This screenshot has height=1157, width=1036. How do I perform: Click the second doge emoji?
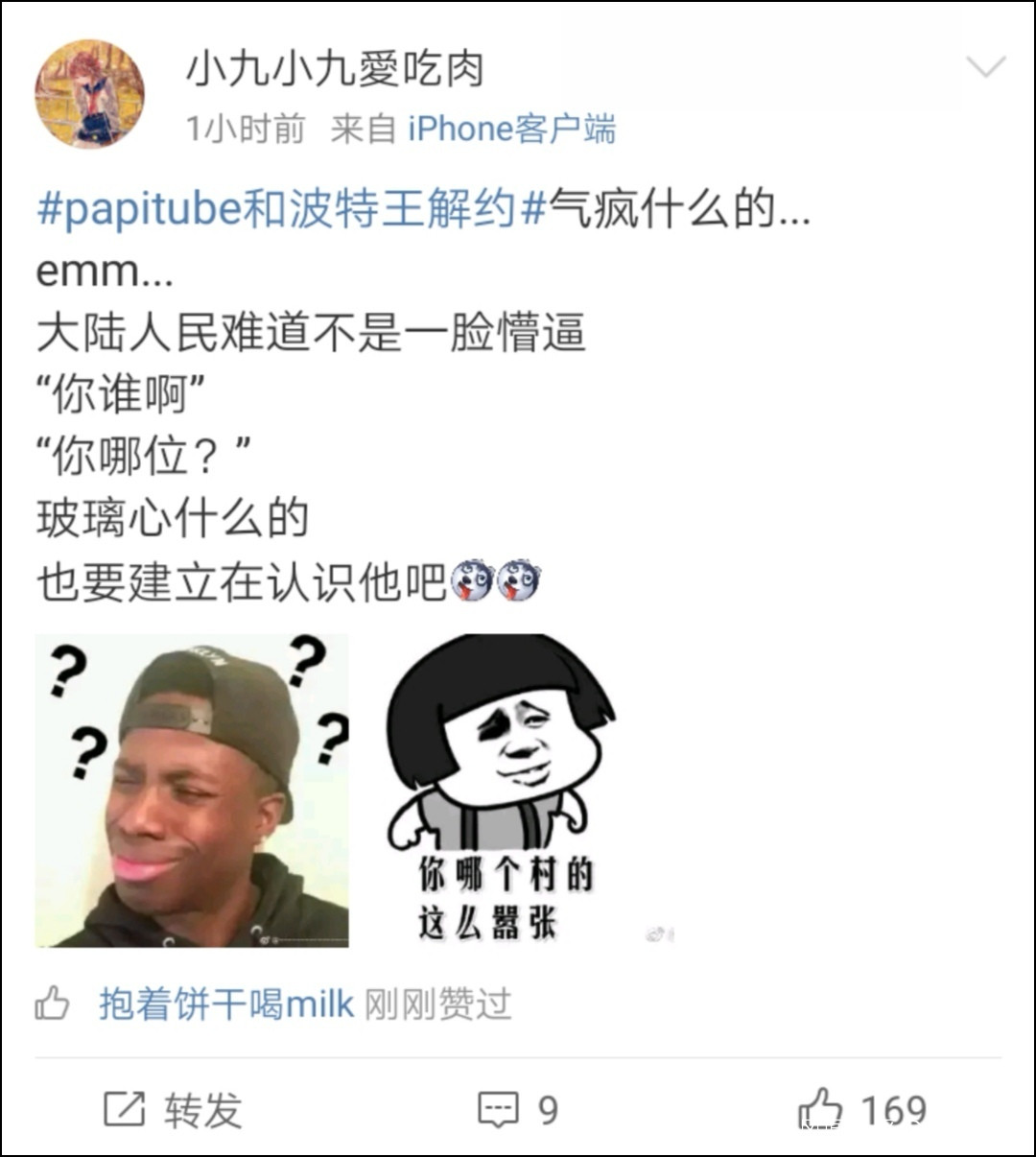coord(518,579)
